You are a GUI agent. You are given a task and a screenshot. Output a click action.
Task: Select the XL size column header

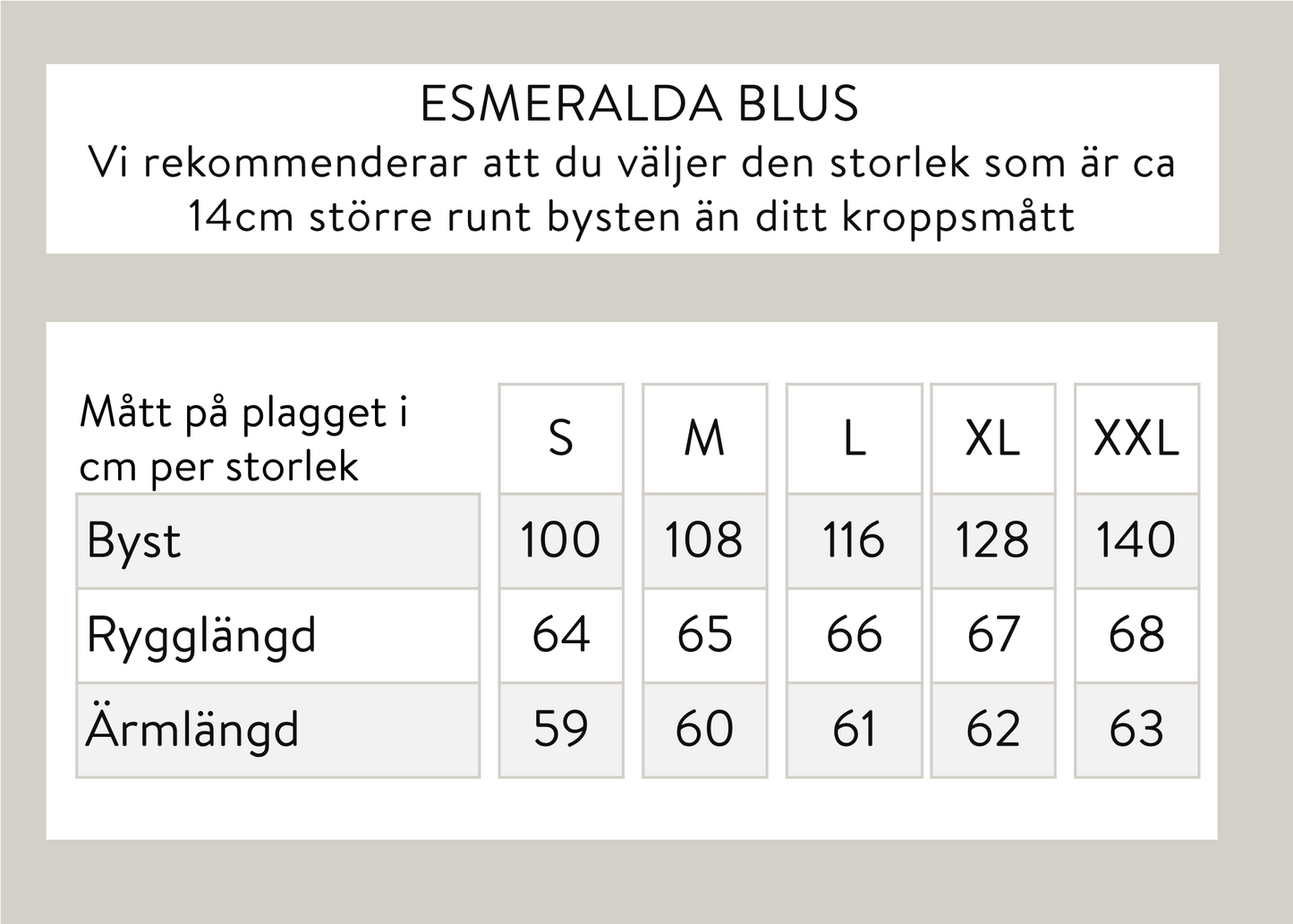click(992, 438)
